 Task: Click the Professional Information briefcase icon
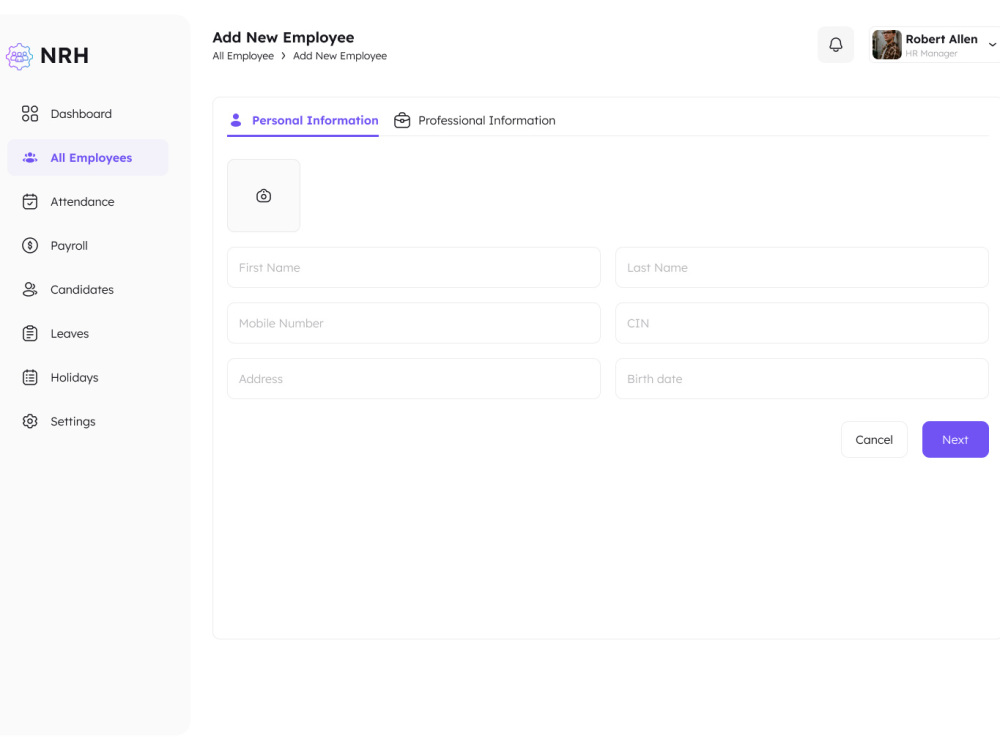coord(402,120)
